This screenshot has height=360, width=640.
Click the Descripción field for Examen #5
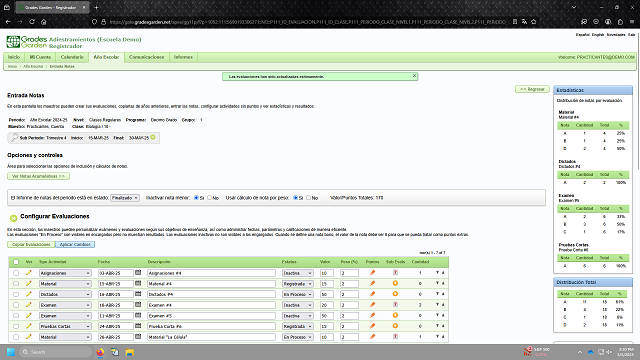(211, 316)
